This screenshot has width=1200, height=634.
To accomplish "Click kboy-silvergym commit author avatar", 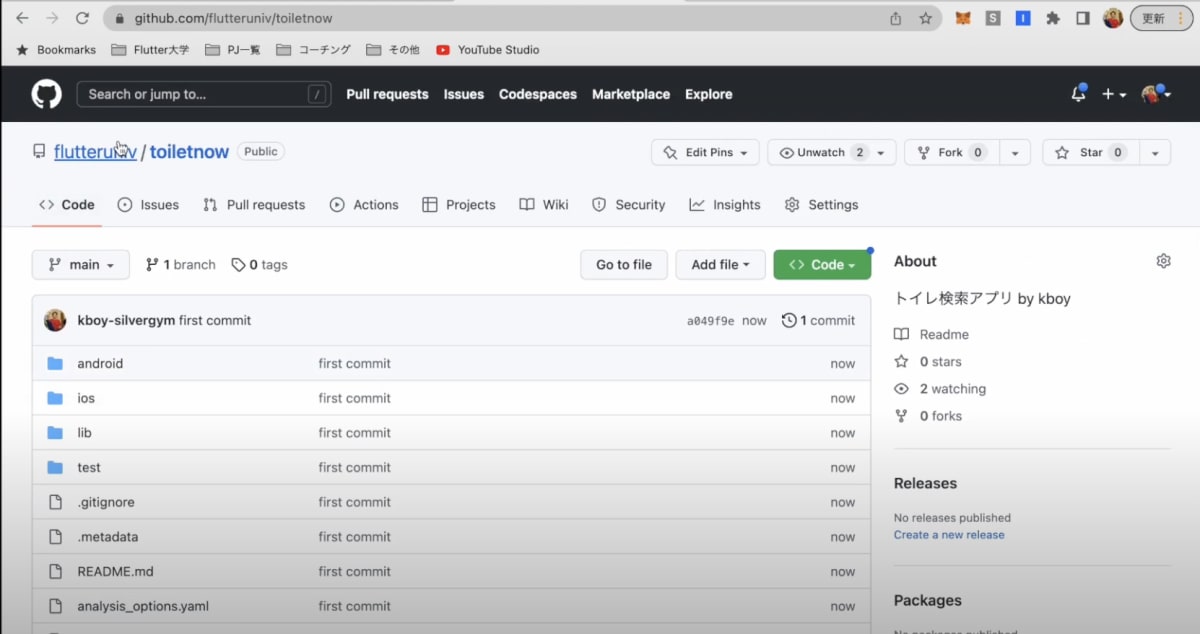I will pos(55,320).
